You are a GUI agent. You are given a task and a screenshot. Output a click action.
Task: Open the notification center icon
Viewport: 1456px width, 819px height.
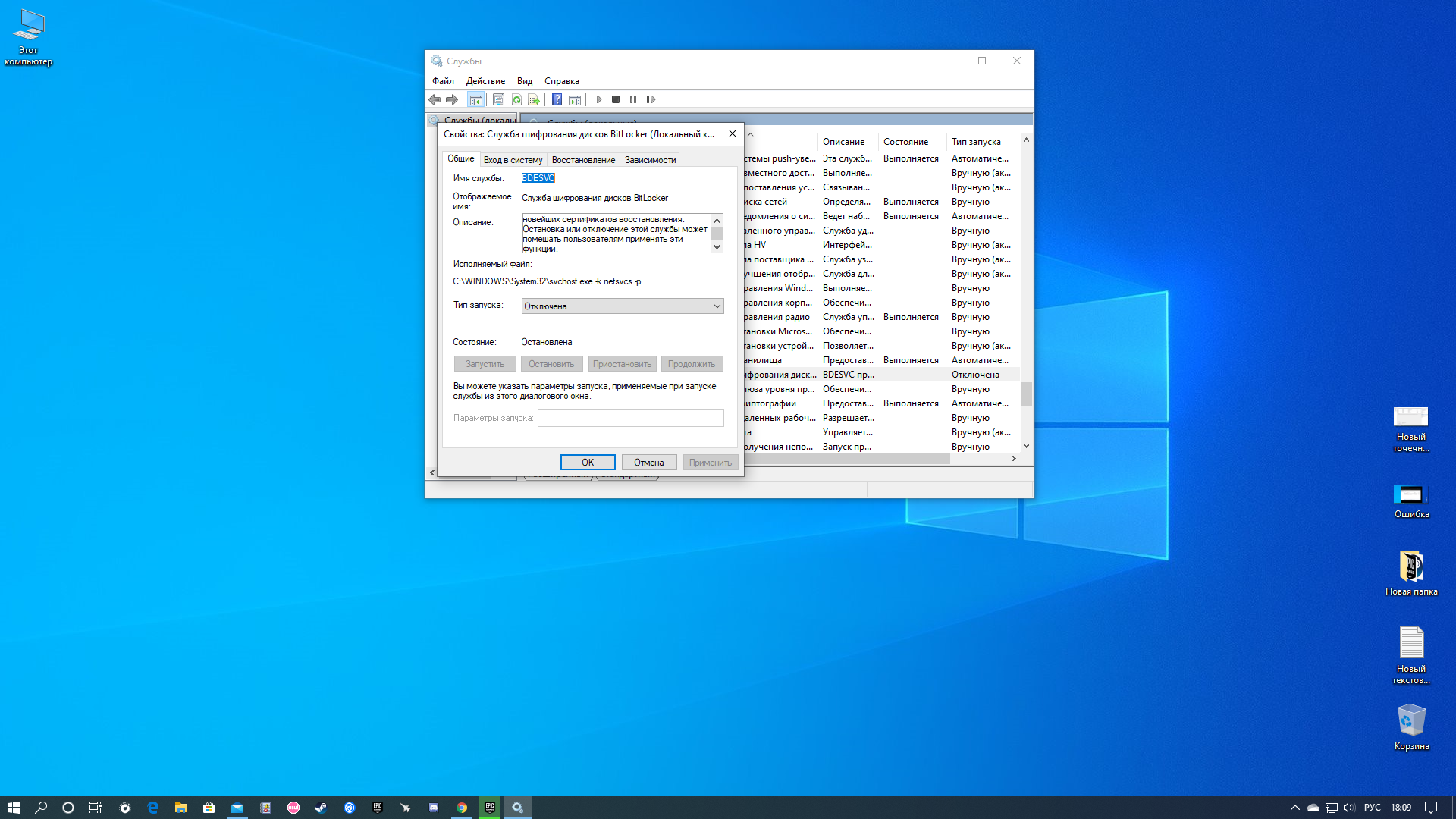point(1431,808)
